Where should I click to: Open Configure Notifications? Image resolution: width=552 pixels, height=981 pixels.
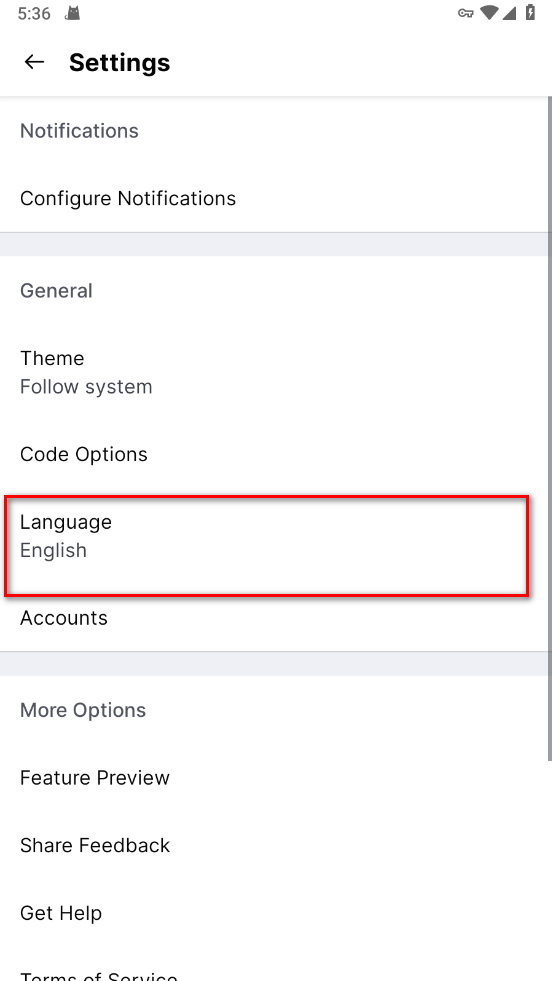pos(275,198)
